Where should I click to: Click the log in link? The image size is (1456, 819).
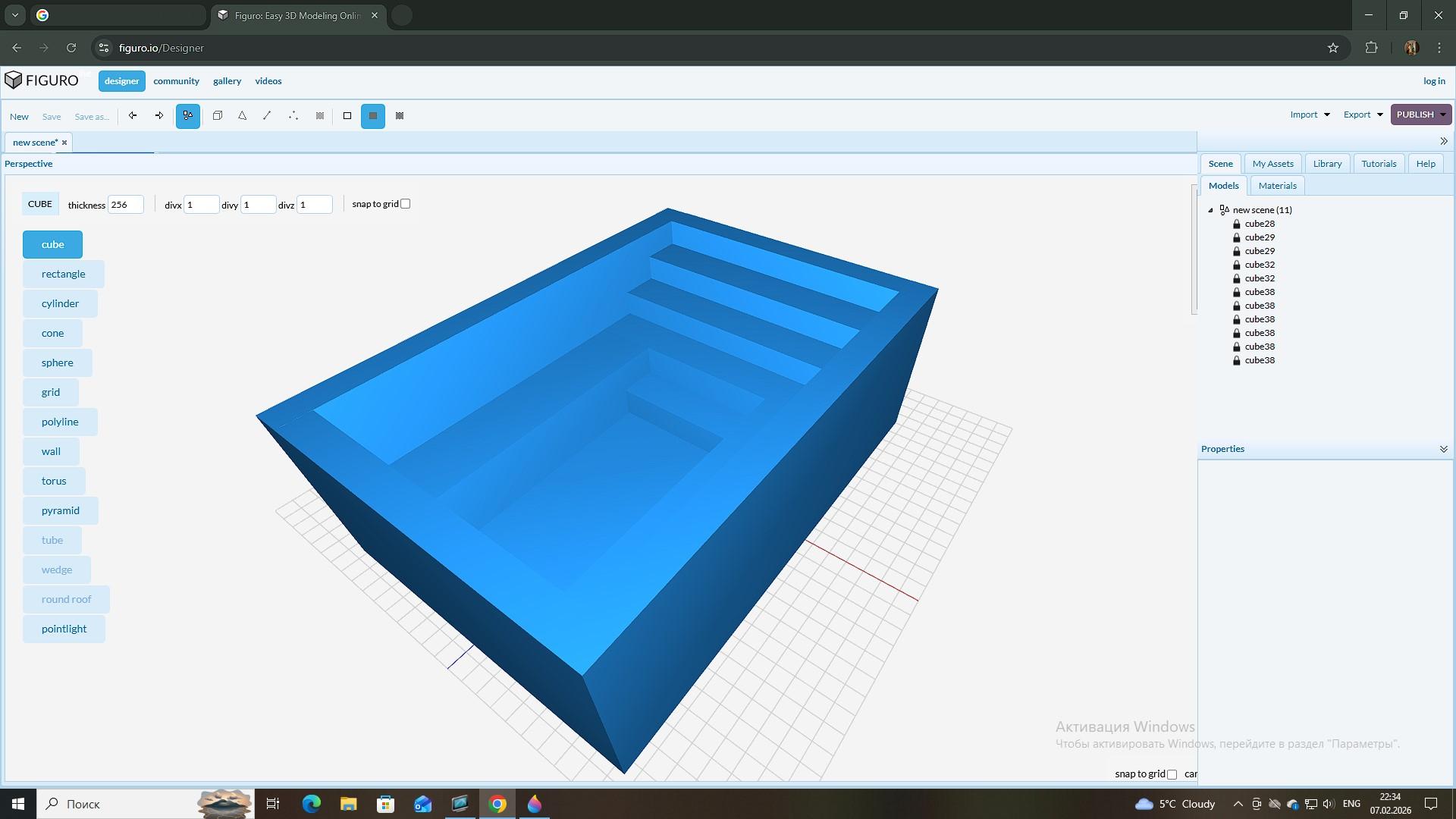tap(1433, 81)
